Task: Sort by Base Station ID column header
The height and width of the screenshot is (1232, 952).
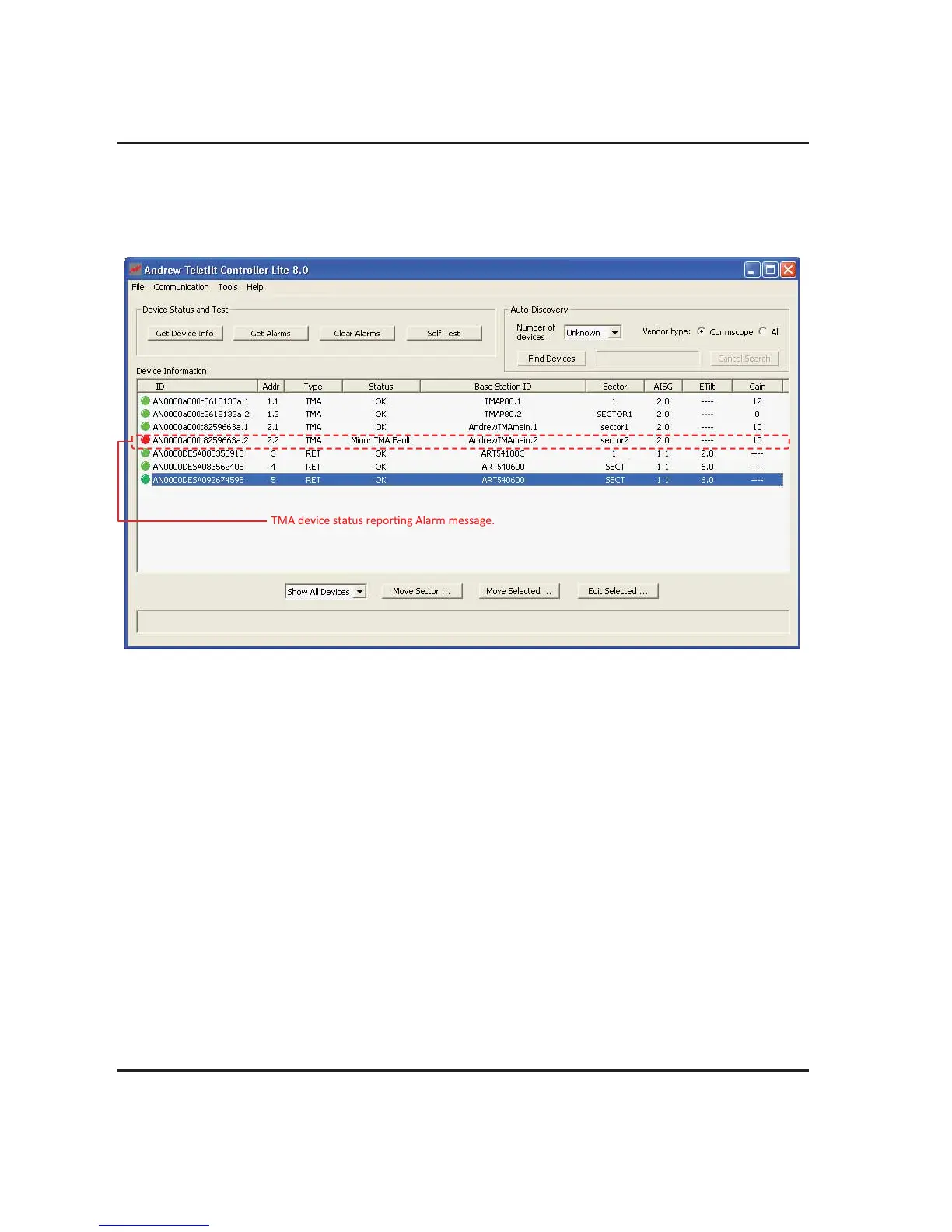Action: point(503,387)
